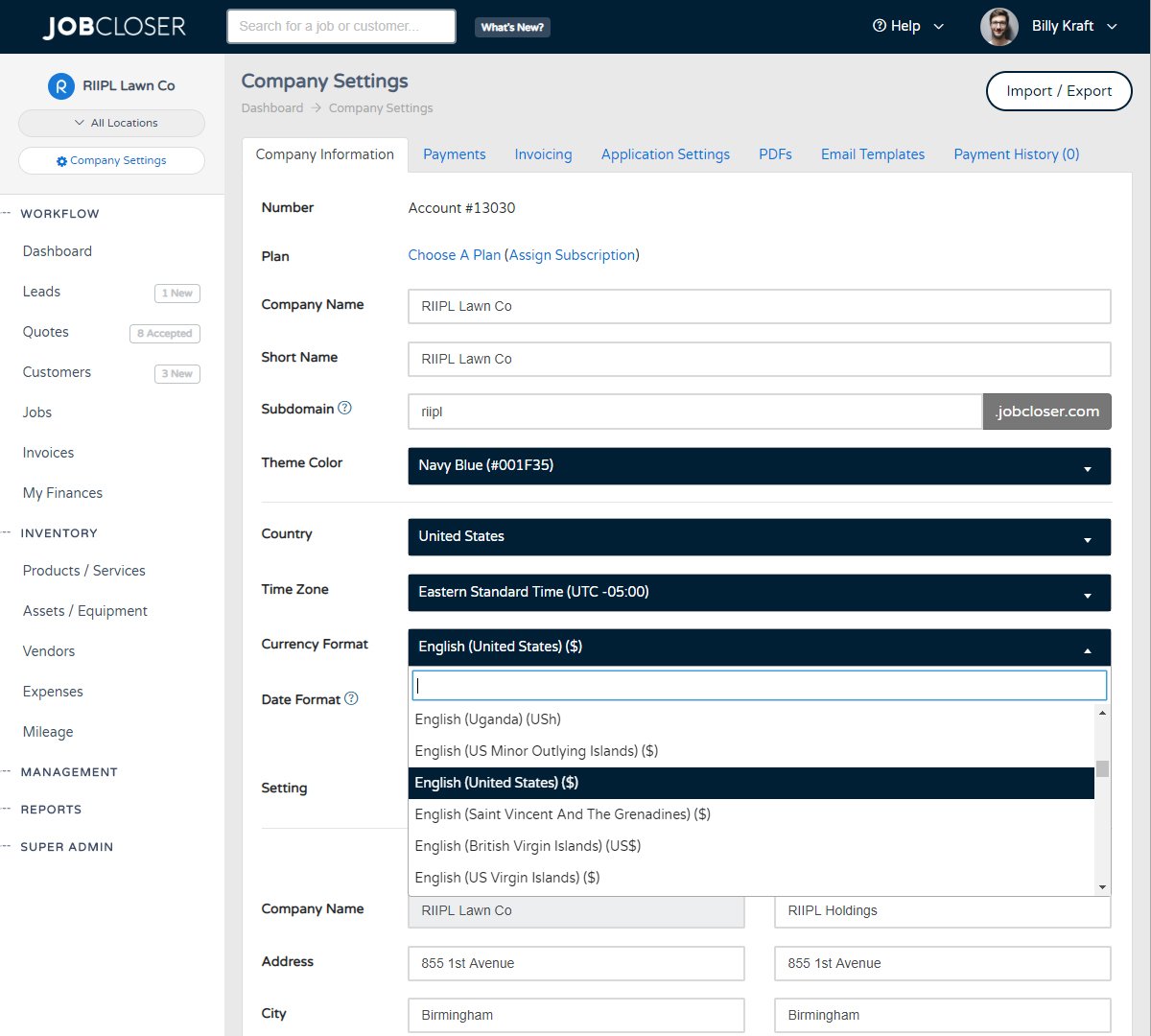
Task: Open the Time Zone dropdown
Action: pyautogui.click(x=759, y=592)
